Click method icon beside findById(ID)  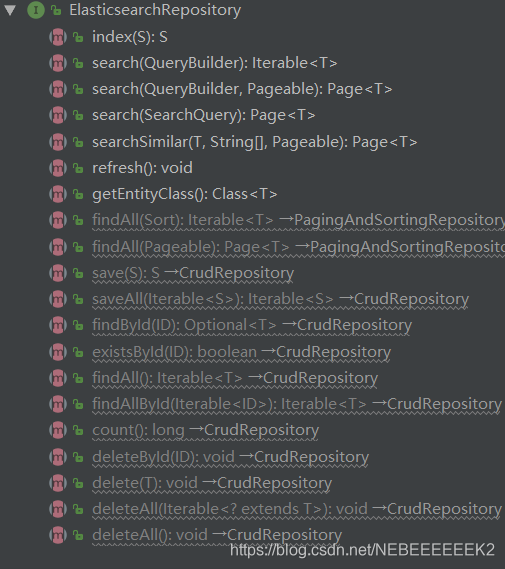tap(58, 325)
